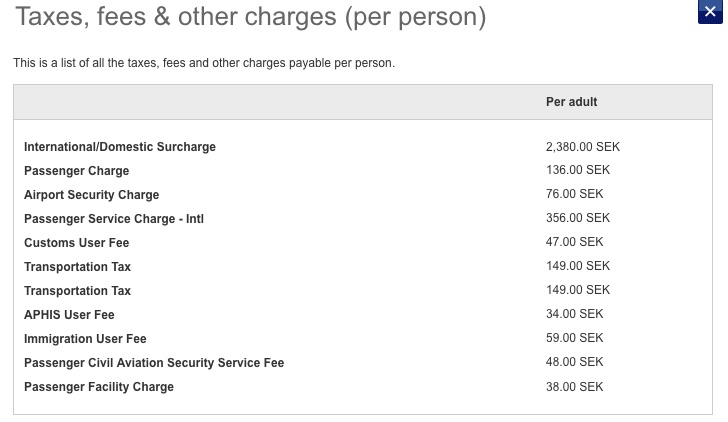Select the Per adult column header
The image size is (728, 422).
point(571,102)
